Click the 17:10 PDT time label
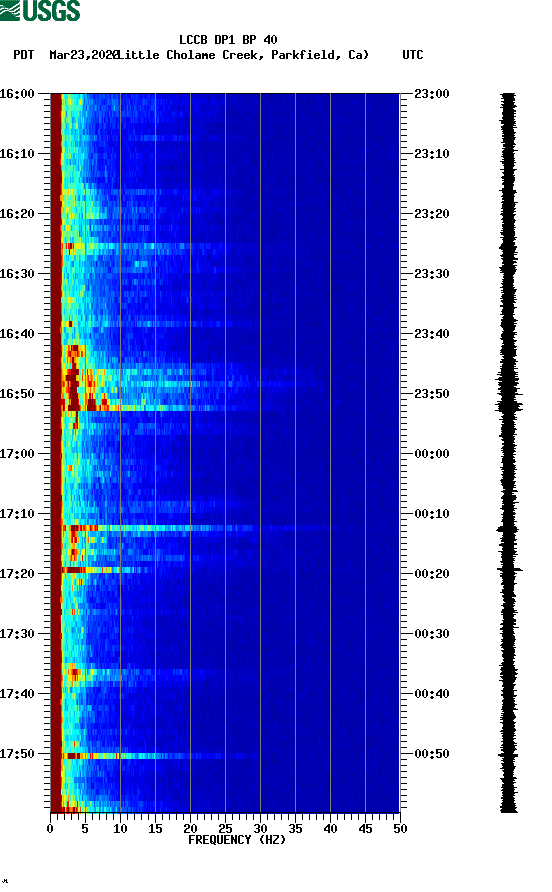Image resolution: width=552 pixels, height=892 pixels. click(17, 514)
